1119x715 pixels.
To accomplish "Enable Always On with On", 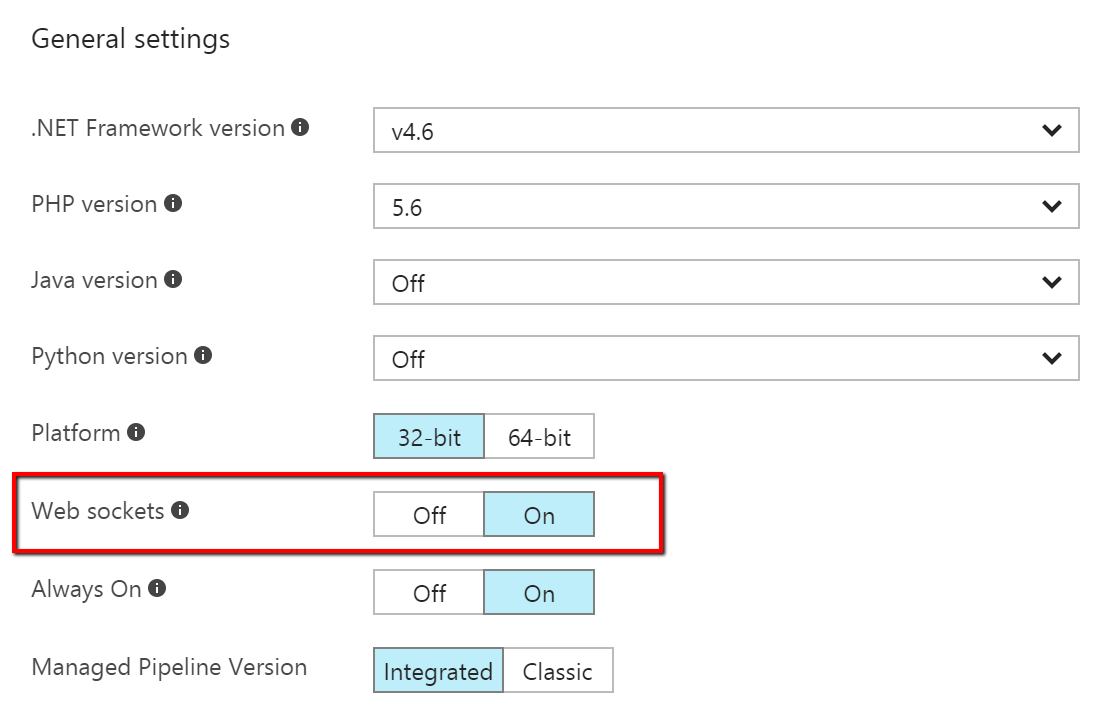I will [x=539, y=592].
